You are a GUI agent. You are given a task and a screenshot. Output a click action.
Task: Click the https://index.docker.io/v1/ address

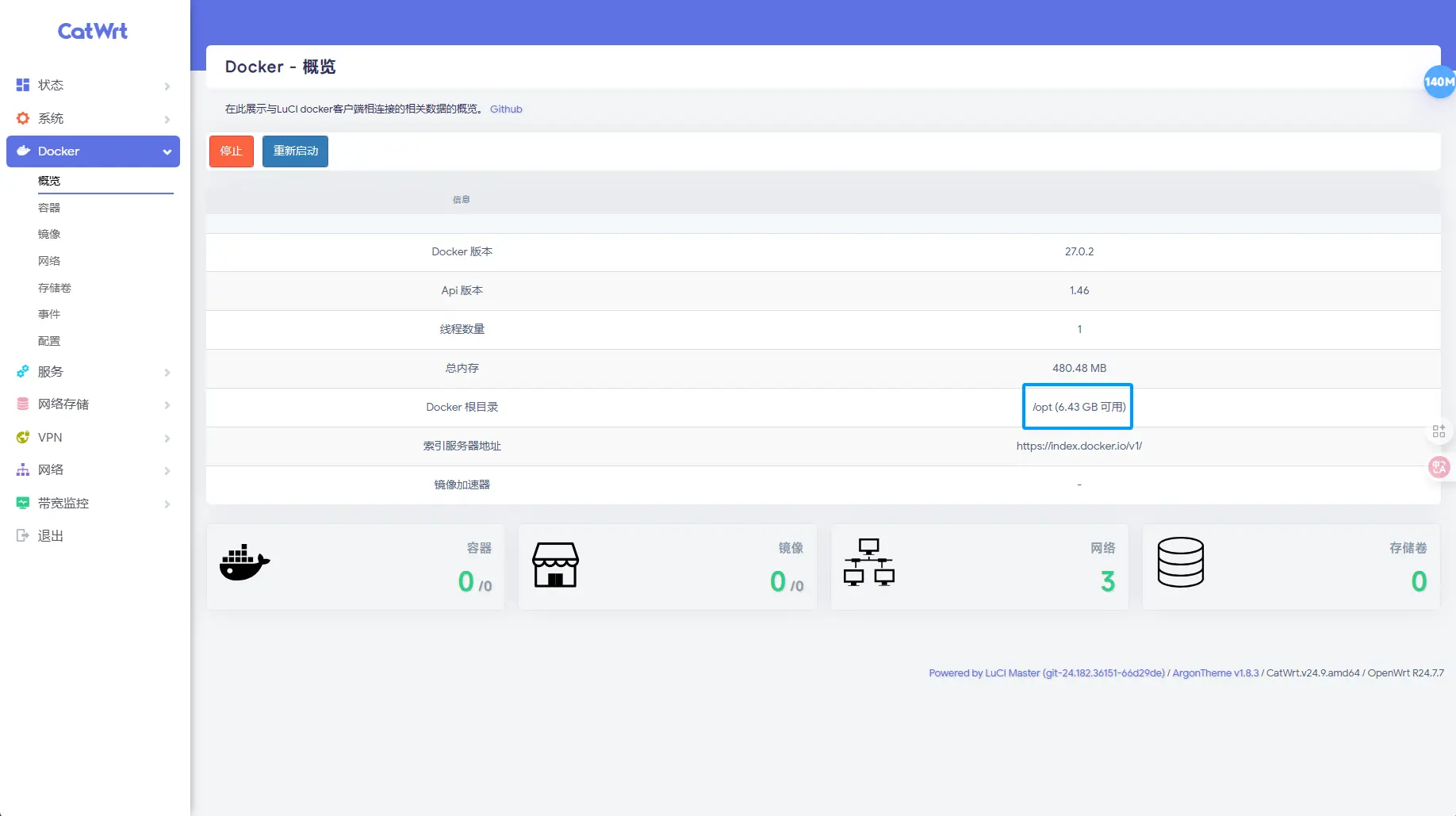coord(1079,446)
